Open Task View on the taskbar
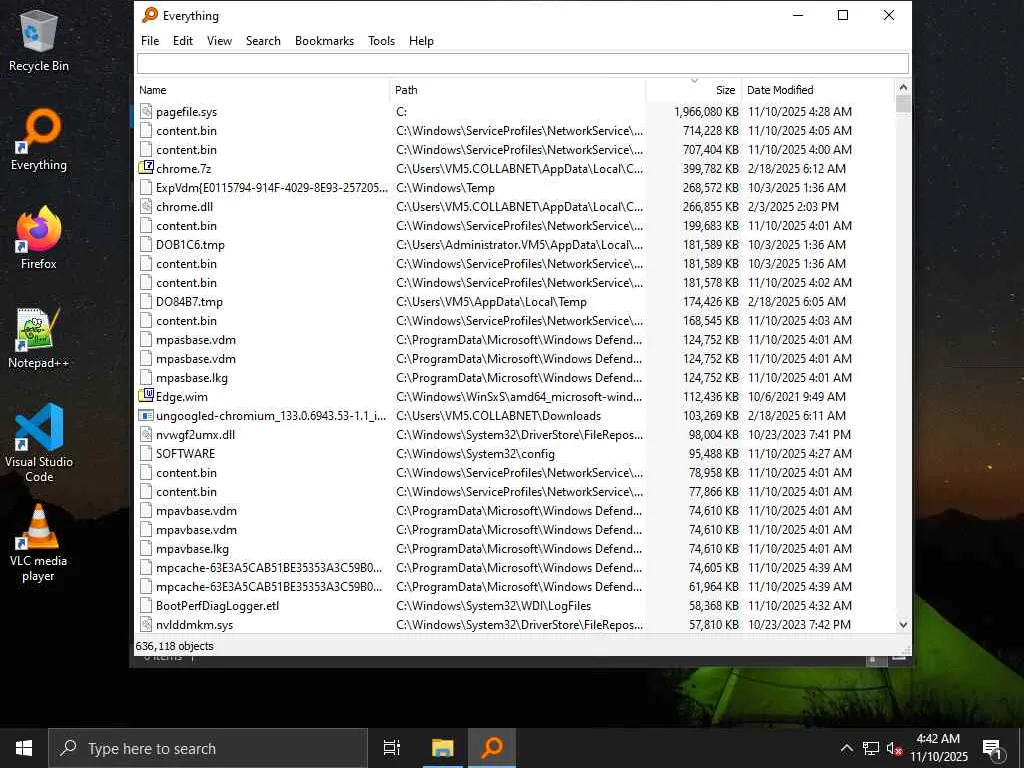1024x768 pixels. pyautogui.click(x=392, y=748)
